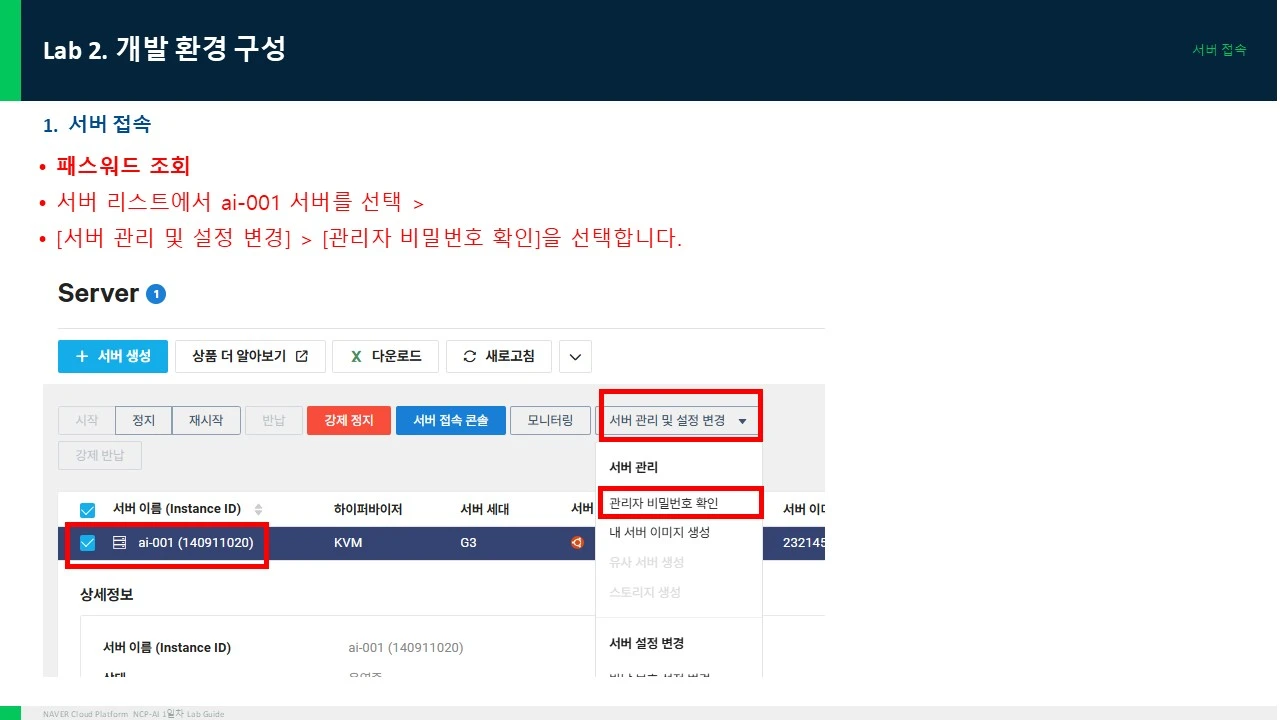
Task: Click the 서버 이름 (Instance ID) label in 상세정보
Action: pyautogui.click(x=167, y=648)
